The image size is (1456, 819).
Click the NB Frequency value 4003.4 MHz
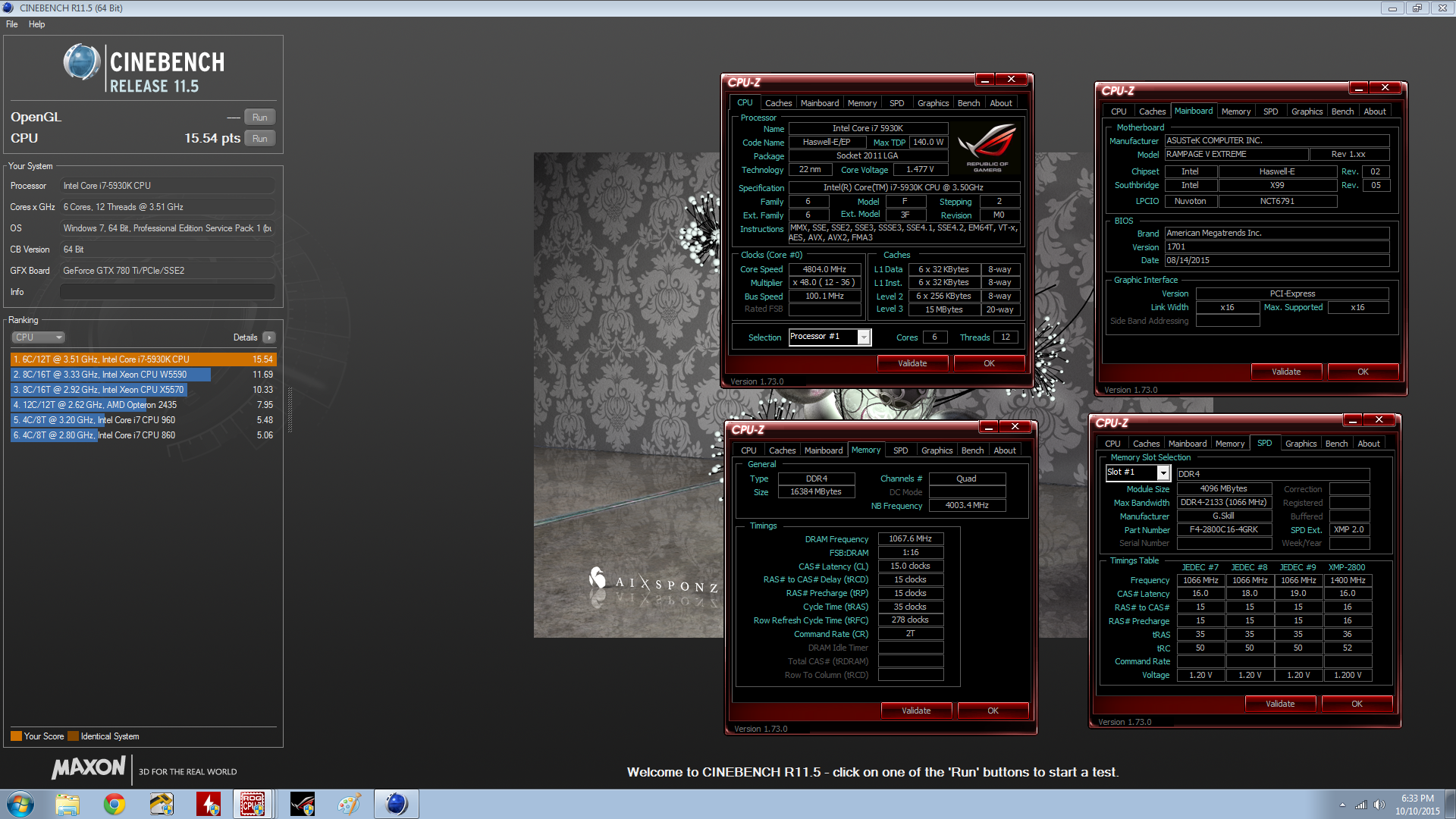(x=967, y=506)
